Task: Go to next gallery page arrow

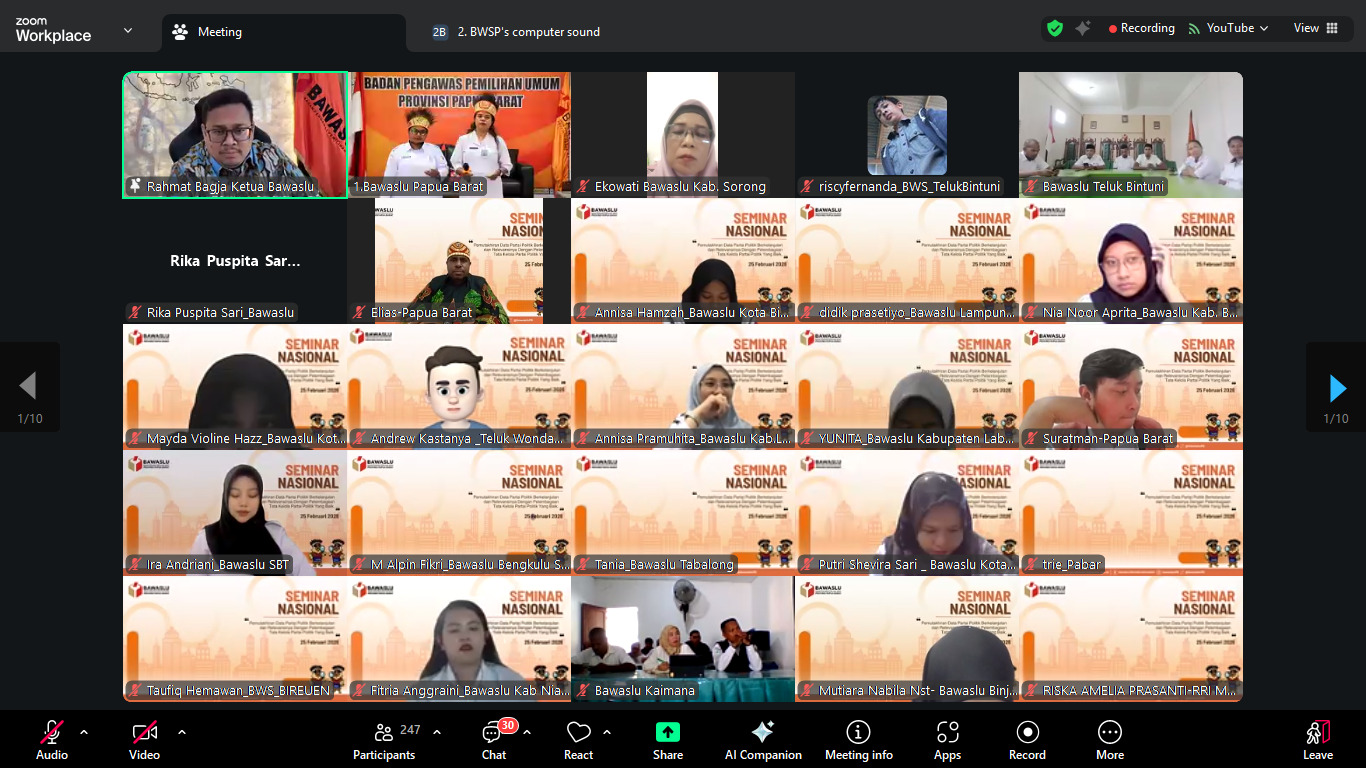Action: coord(1336,388)
